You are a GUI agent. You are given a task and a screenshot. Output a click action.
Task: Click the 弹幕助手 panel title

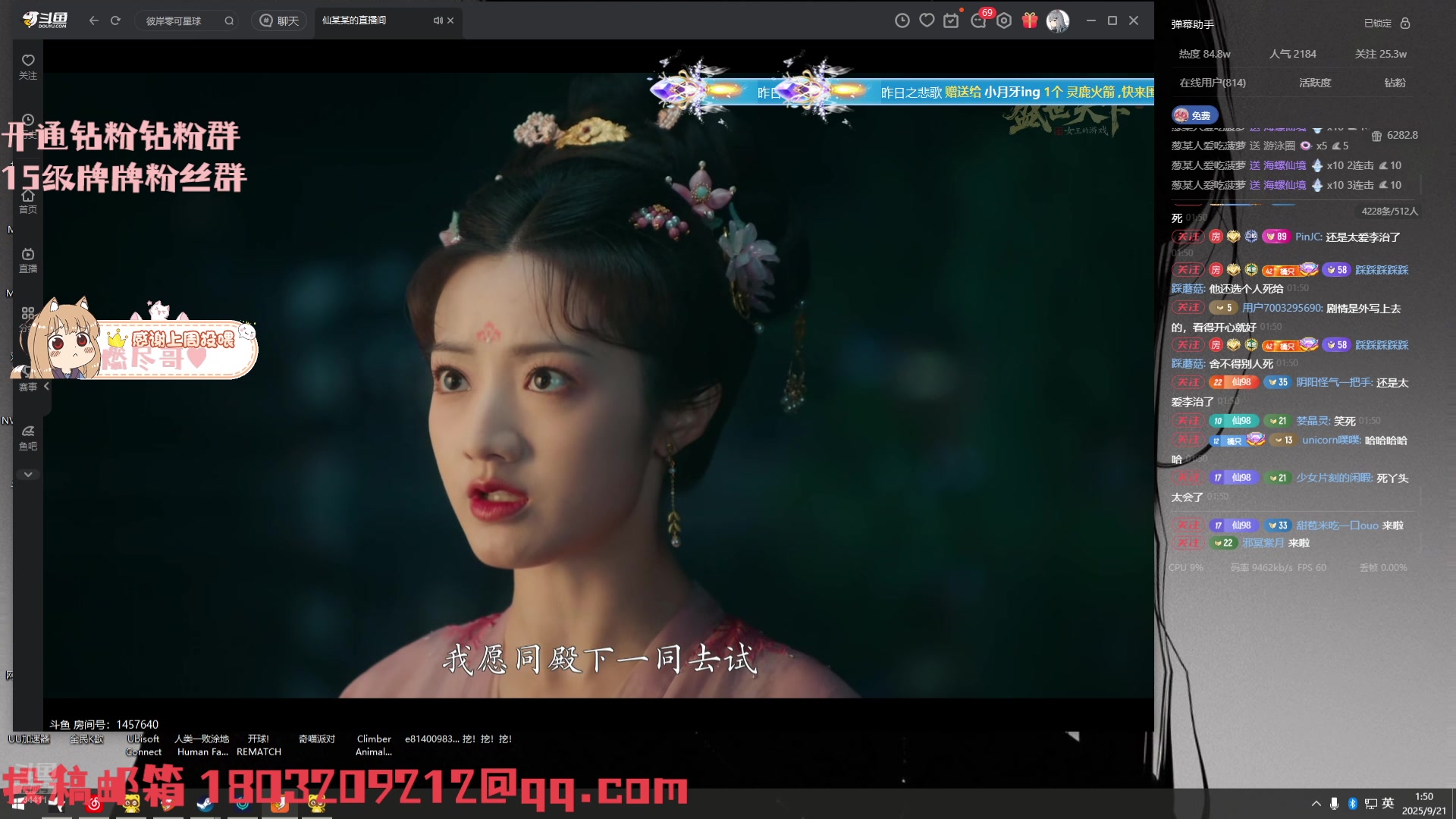[x=1192, y=24]
